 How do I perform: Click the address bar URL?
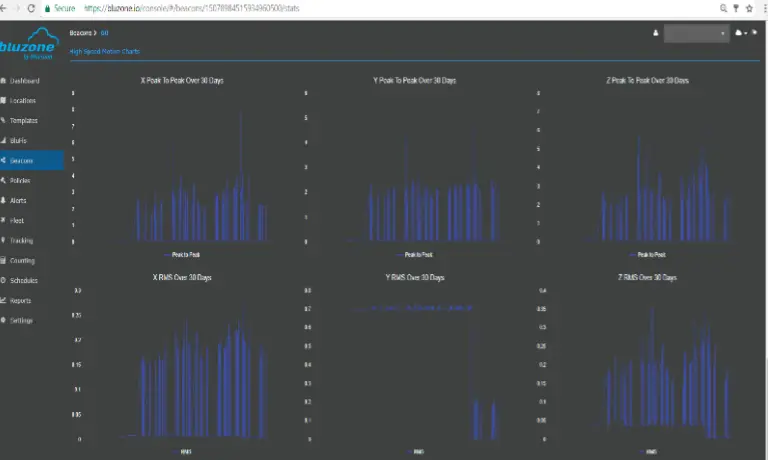click(192, 8)
